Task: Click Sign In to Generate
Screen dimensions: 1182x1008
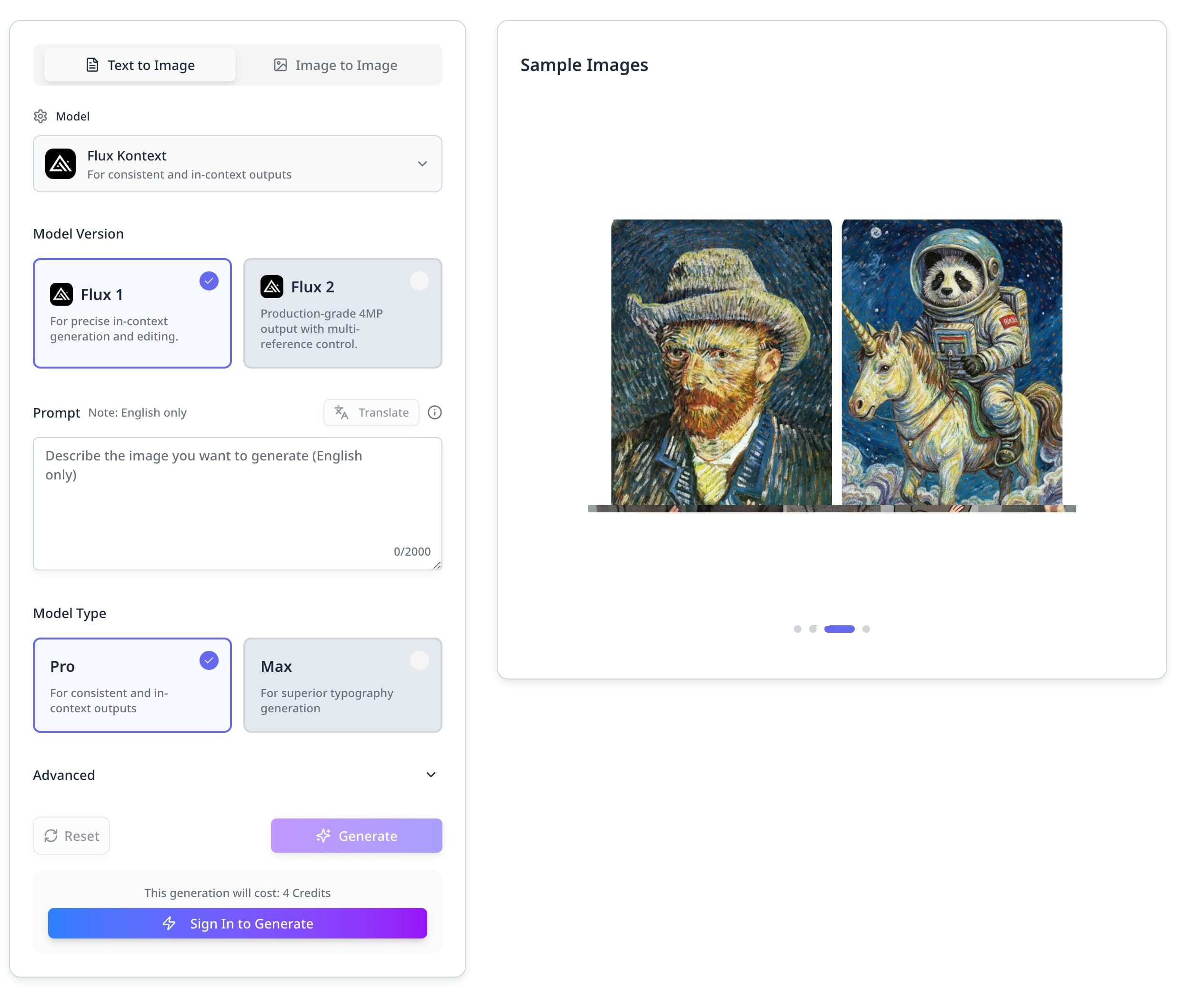Action: (237, 924)
